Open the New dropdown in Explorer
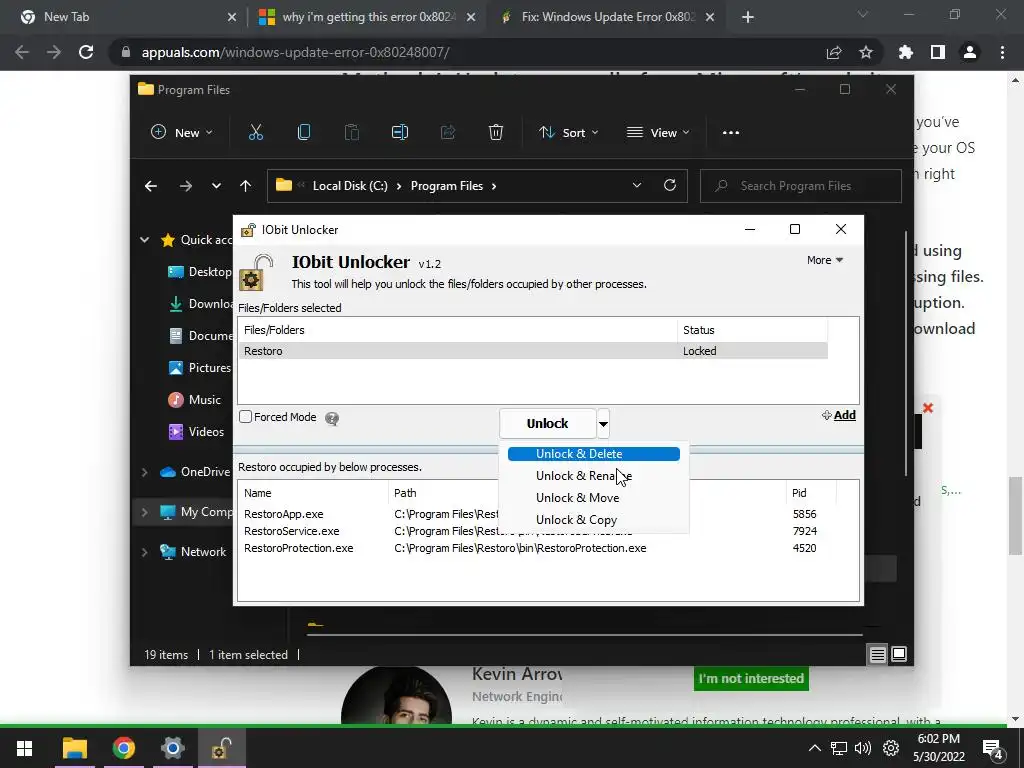The width and height of the screenshot is (1024, 768). pos(182,133)
